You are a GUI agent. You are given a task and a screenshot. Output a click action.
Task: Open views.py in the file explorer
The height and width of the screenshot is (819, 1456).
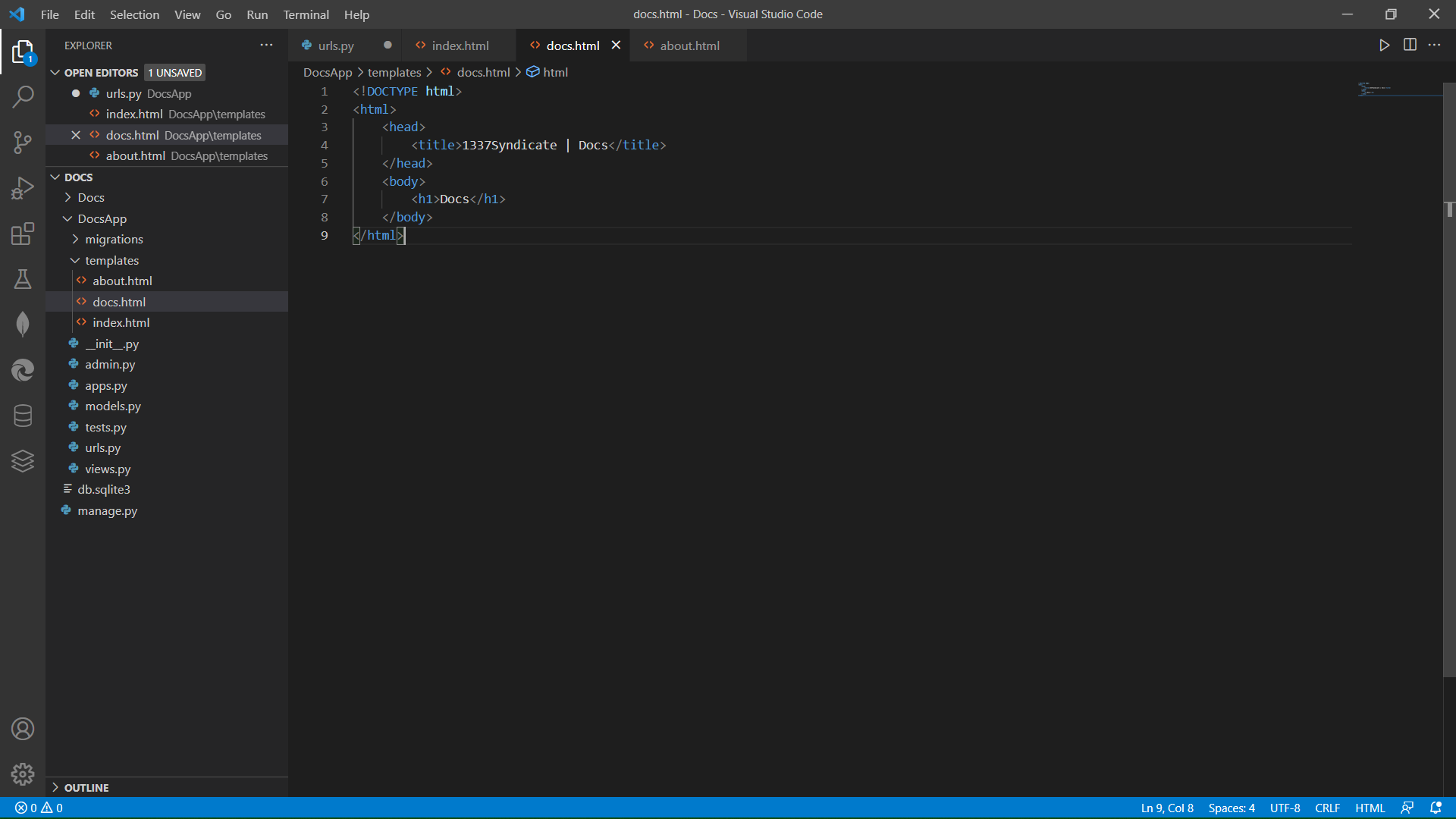(x=108, y=469)
